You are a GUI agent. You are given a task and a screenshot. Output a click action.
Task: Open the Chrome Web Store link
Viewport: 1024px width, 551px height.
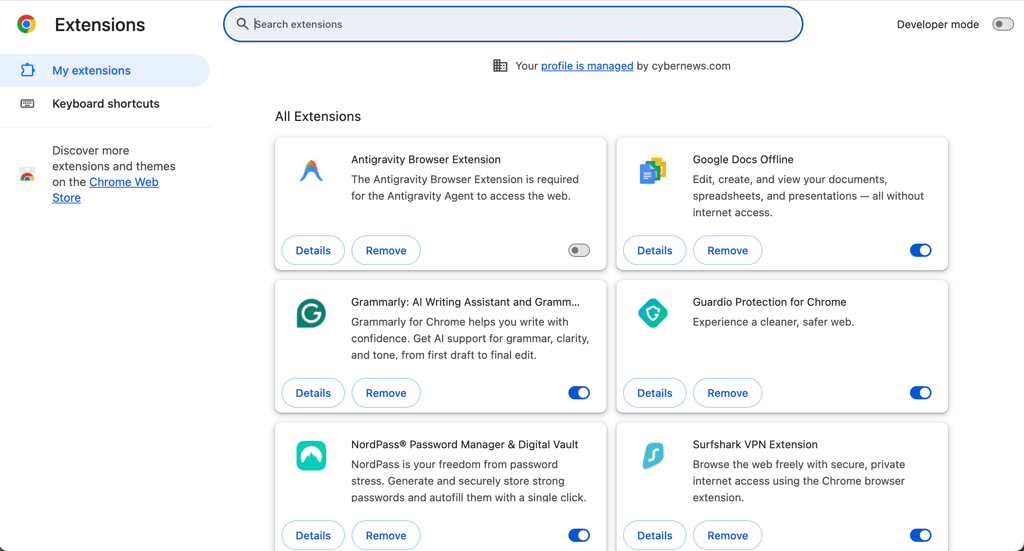point(123,182)
